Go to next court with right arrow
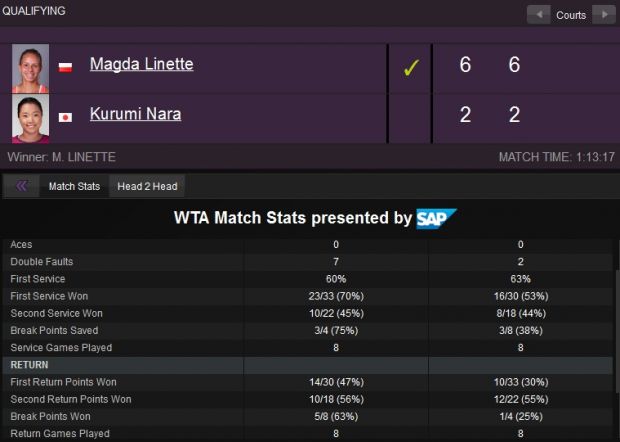Image resolution: width=620 pixels, height=442 pixels. [604, 15]
